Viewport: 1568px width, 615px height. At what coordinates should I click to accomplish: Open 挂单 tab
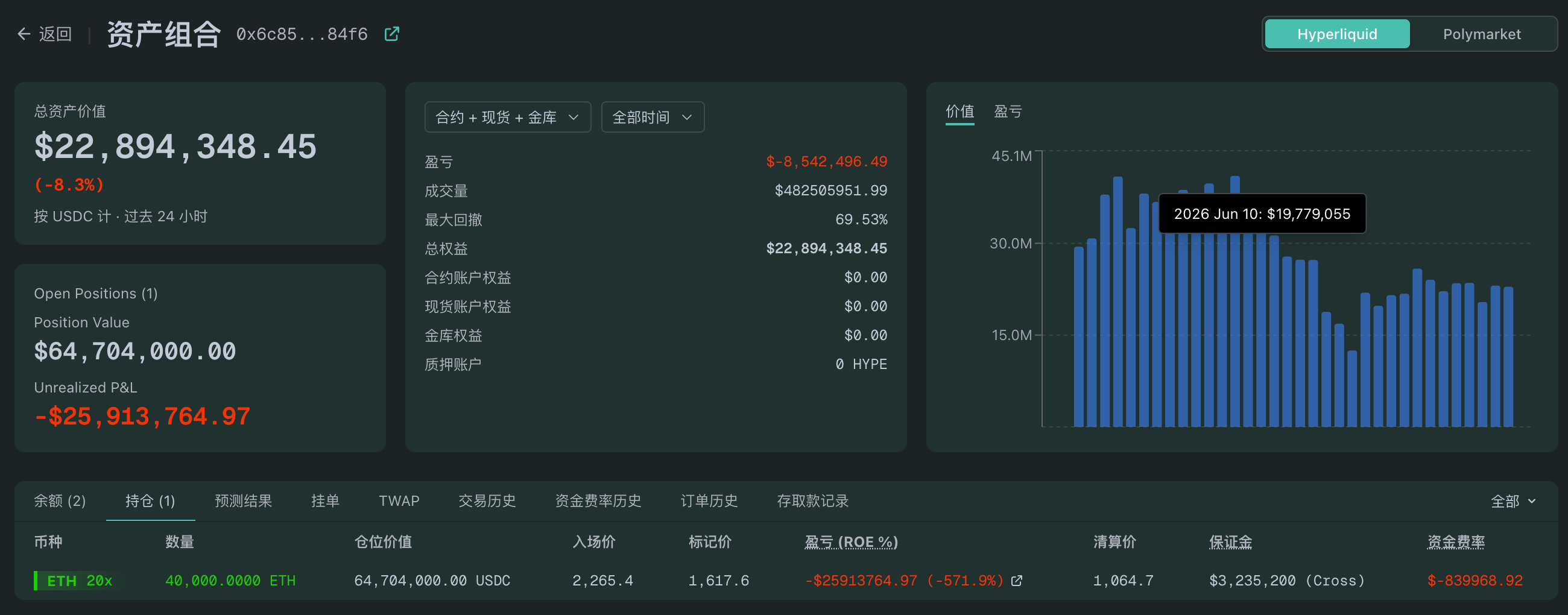pyautogui.click(x=326, y=501)
